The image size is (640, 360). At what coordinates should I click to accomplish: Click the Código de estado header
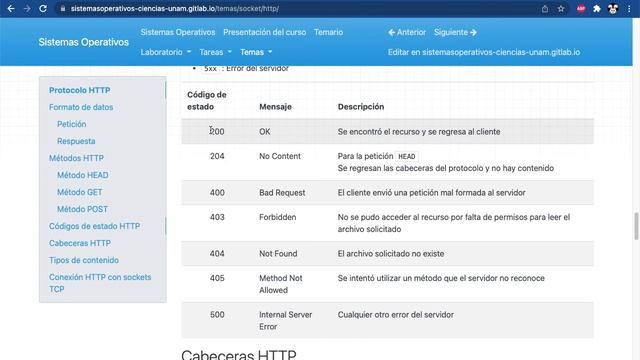[207, 100]
